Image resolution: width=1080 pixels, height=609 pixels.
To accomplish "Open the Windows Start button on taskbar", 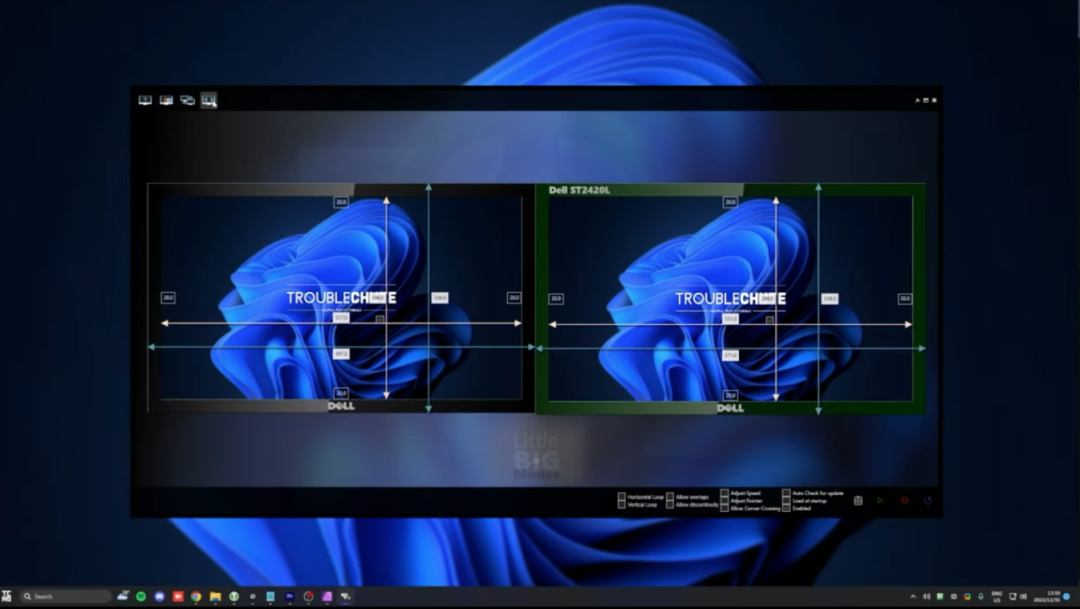I will point(6,596).
